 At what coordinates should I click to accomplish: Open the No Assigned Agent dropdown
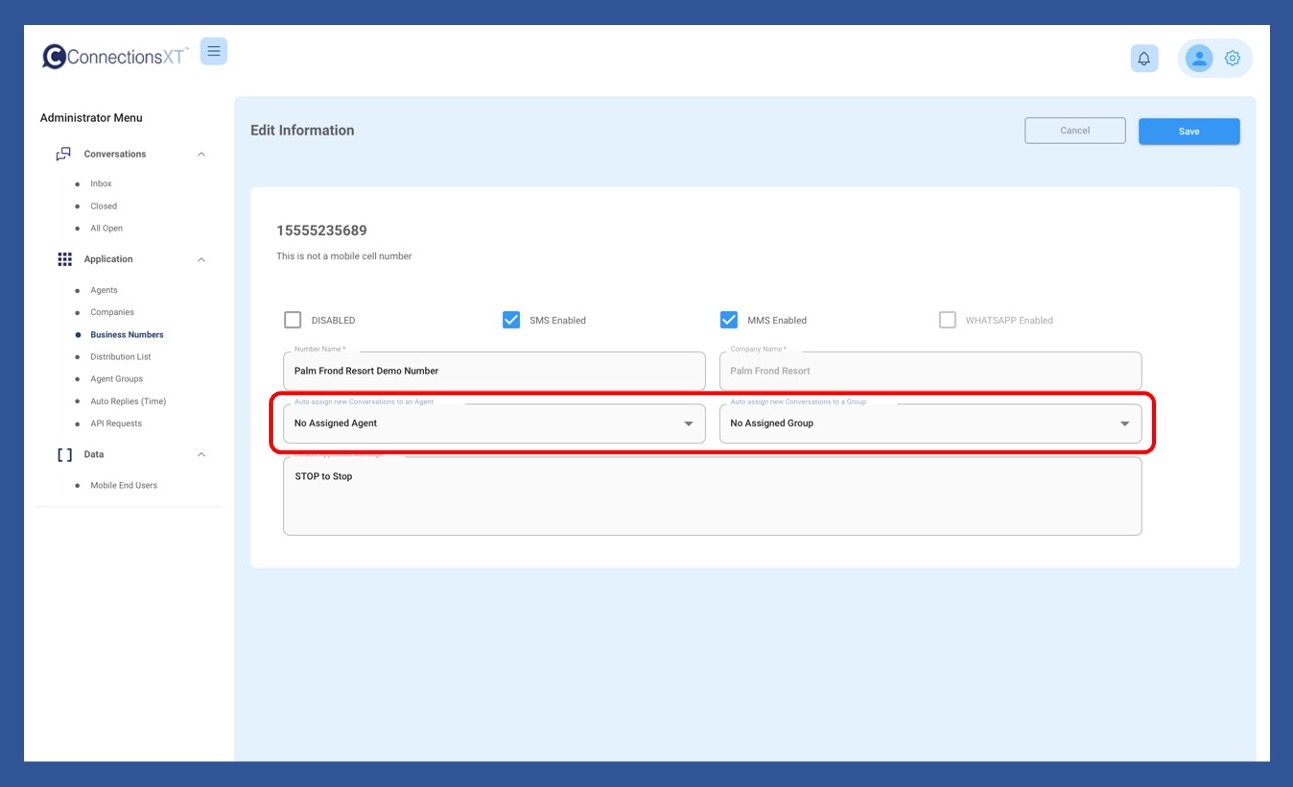494,423
